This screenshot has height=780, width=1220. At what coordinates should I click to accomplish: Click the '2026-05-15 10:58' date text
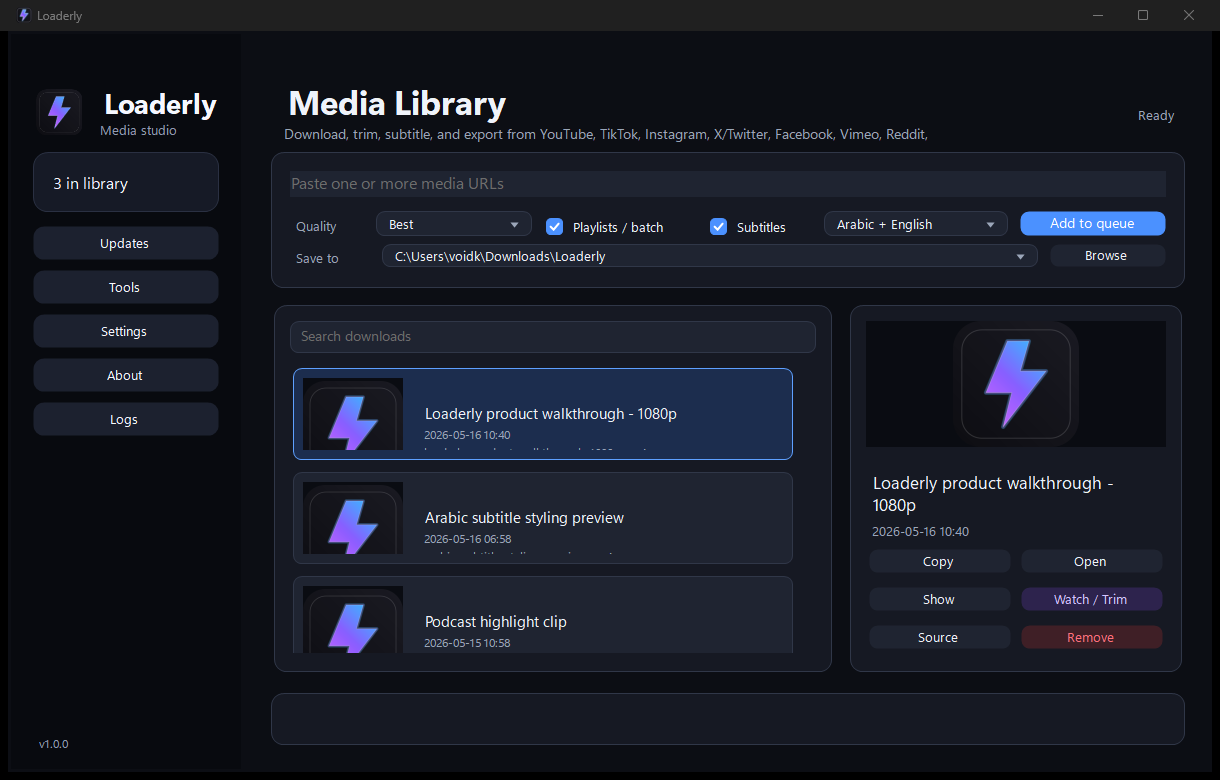pos(467,643)
